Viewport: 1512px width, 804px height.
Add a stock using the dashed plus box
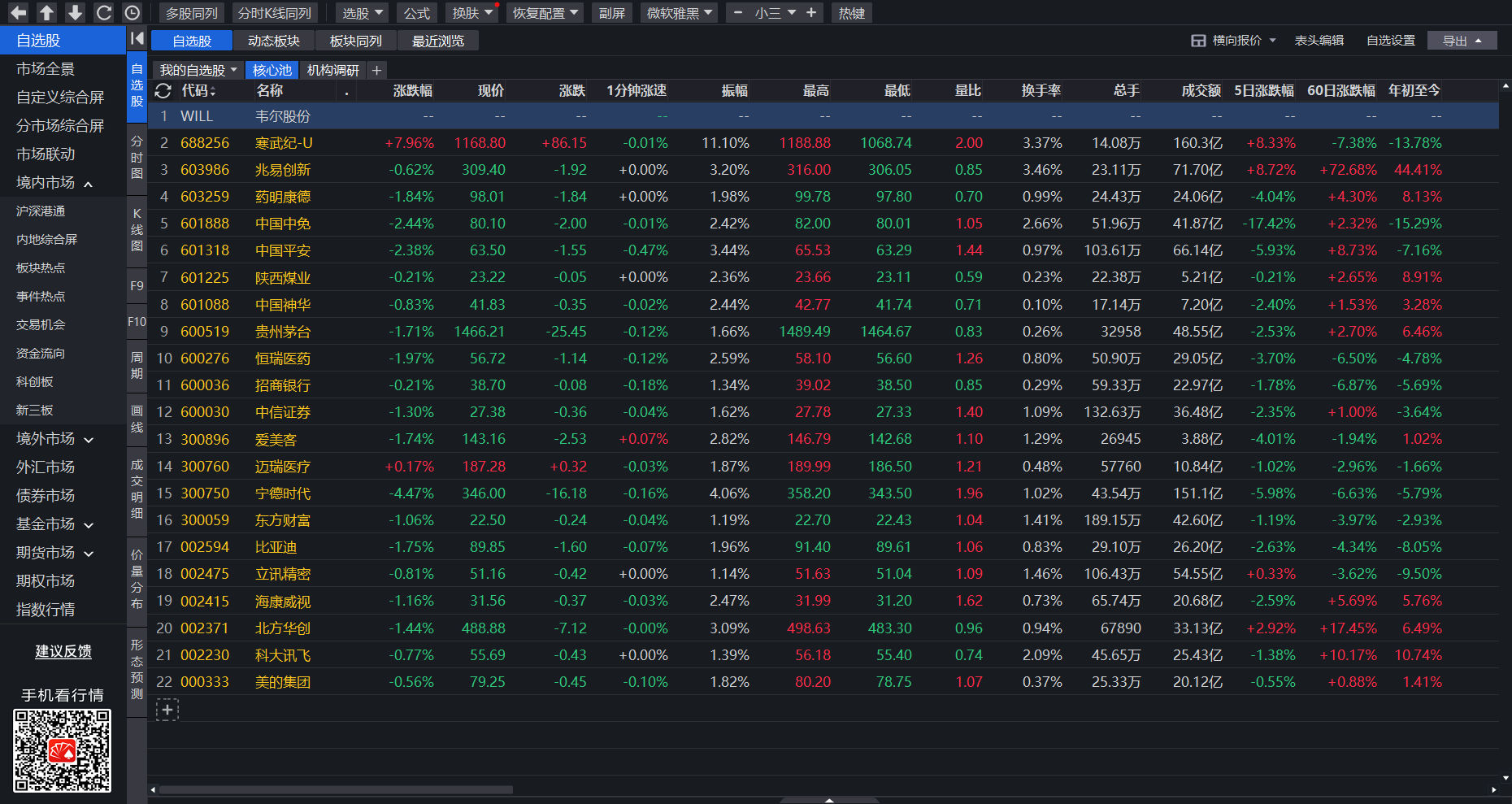tap(167, 710)
